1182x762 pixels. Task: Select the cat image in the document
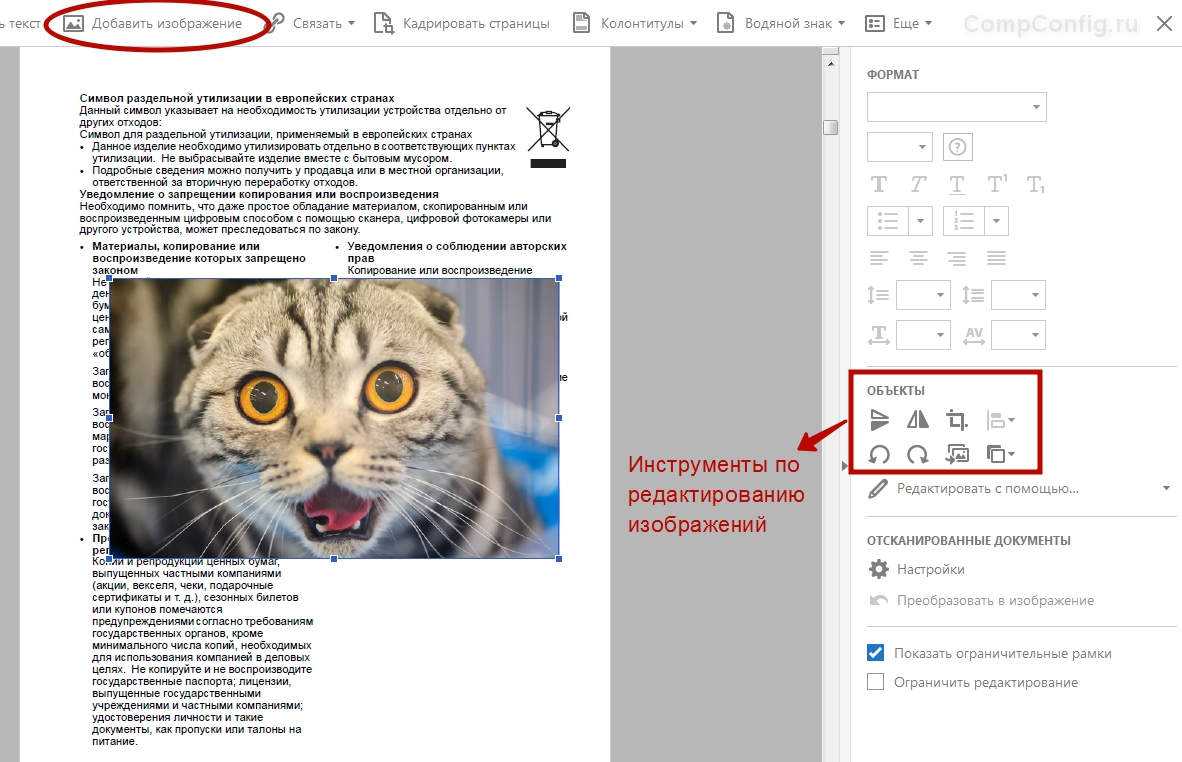[334, 418]
